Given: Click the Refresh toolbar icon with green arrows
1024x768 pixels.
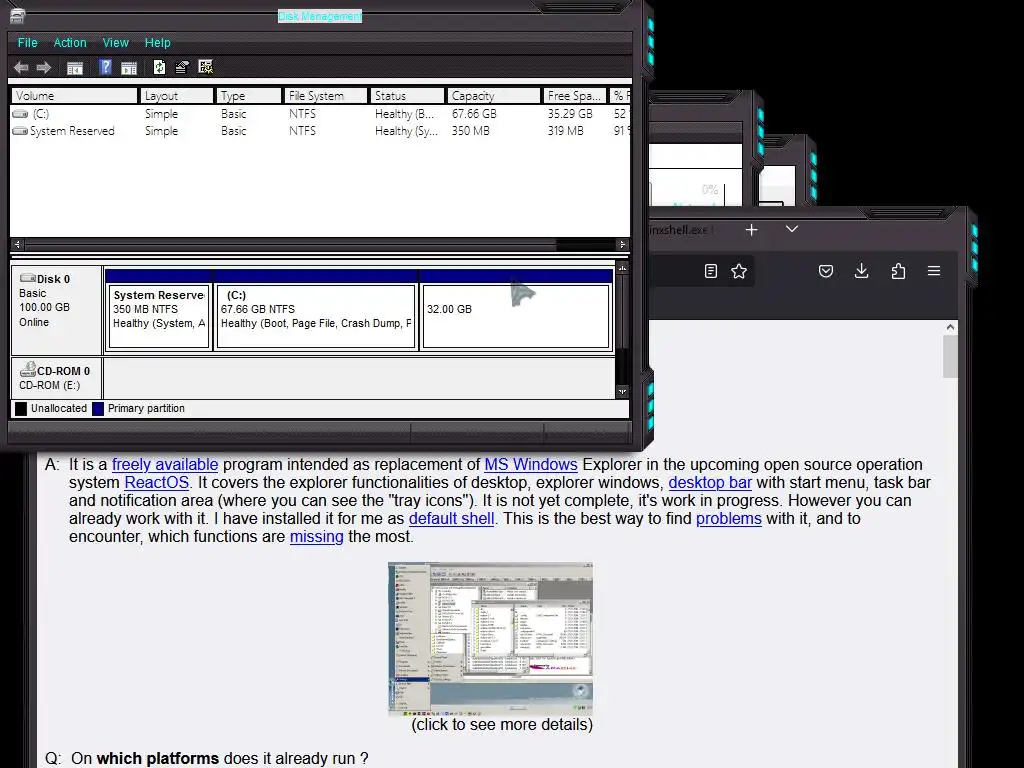Looking at the screenshot, I should pos(159,67).
